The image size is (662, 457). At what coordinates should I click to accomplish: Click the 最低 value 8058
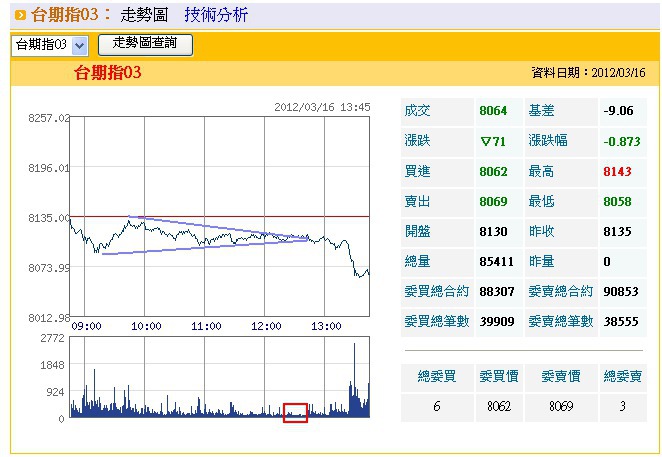[617, 201]
